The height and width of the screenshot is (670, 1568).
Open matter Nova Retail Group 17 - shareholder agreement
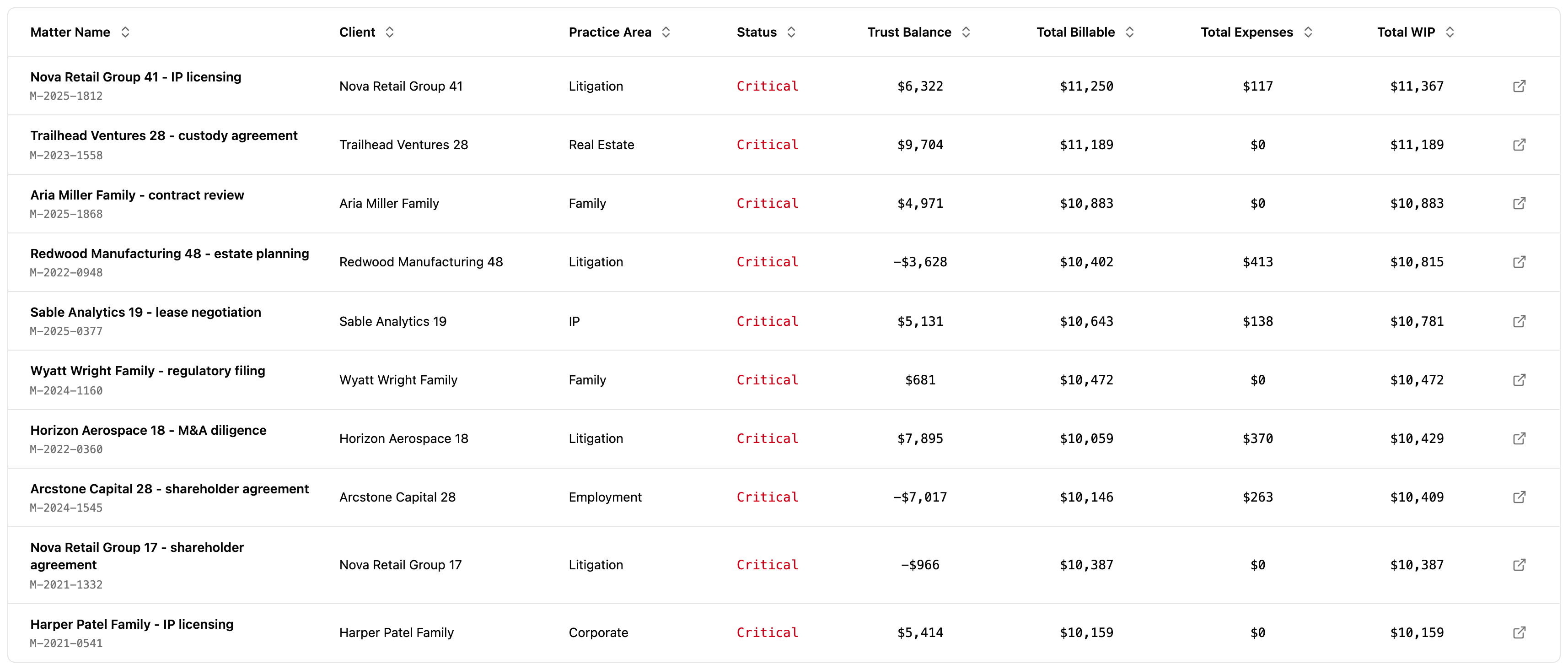pos(137,556)
